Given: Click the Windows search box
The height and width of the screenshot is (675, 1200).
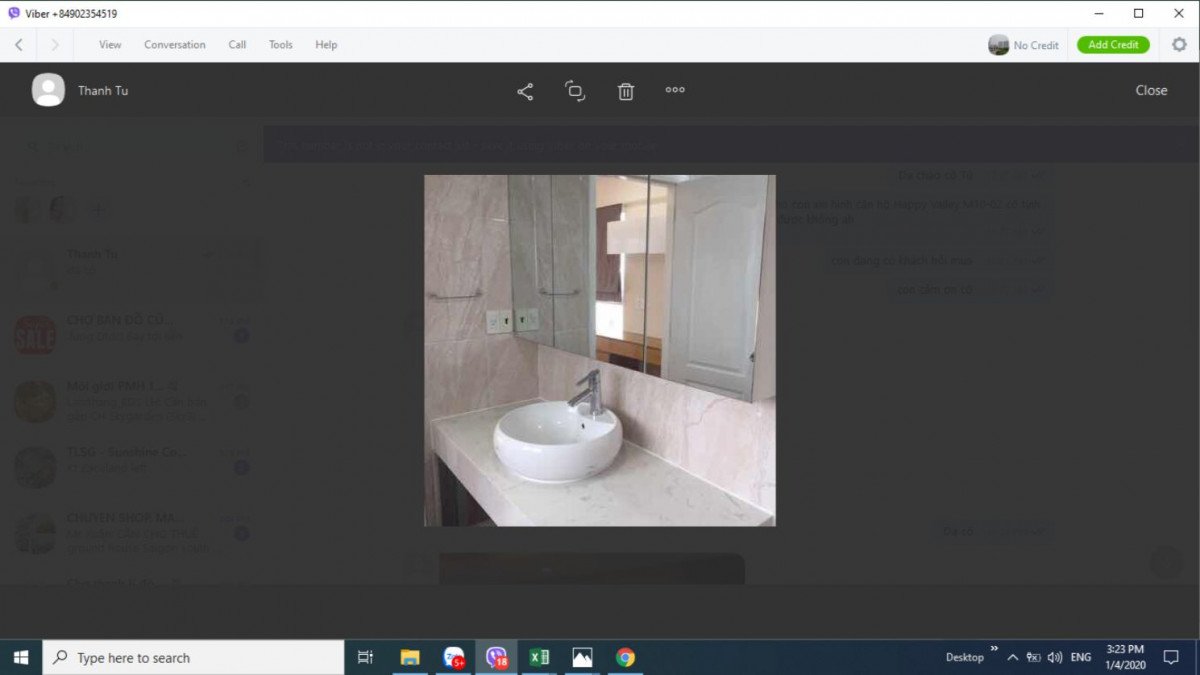Looking at the screenshot, I should (x=194, y=657).
